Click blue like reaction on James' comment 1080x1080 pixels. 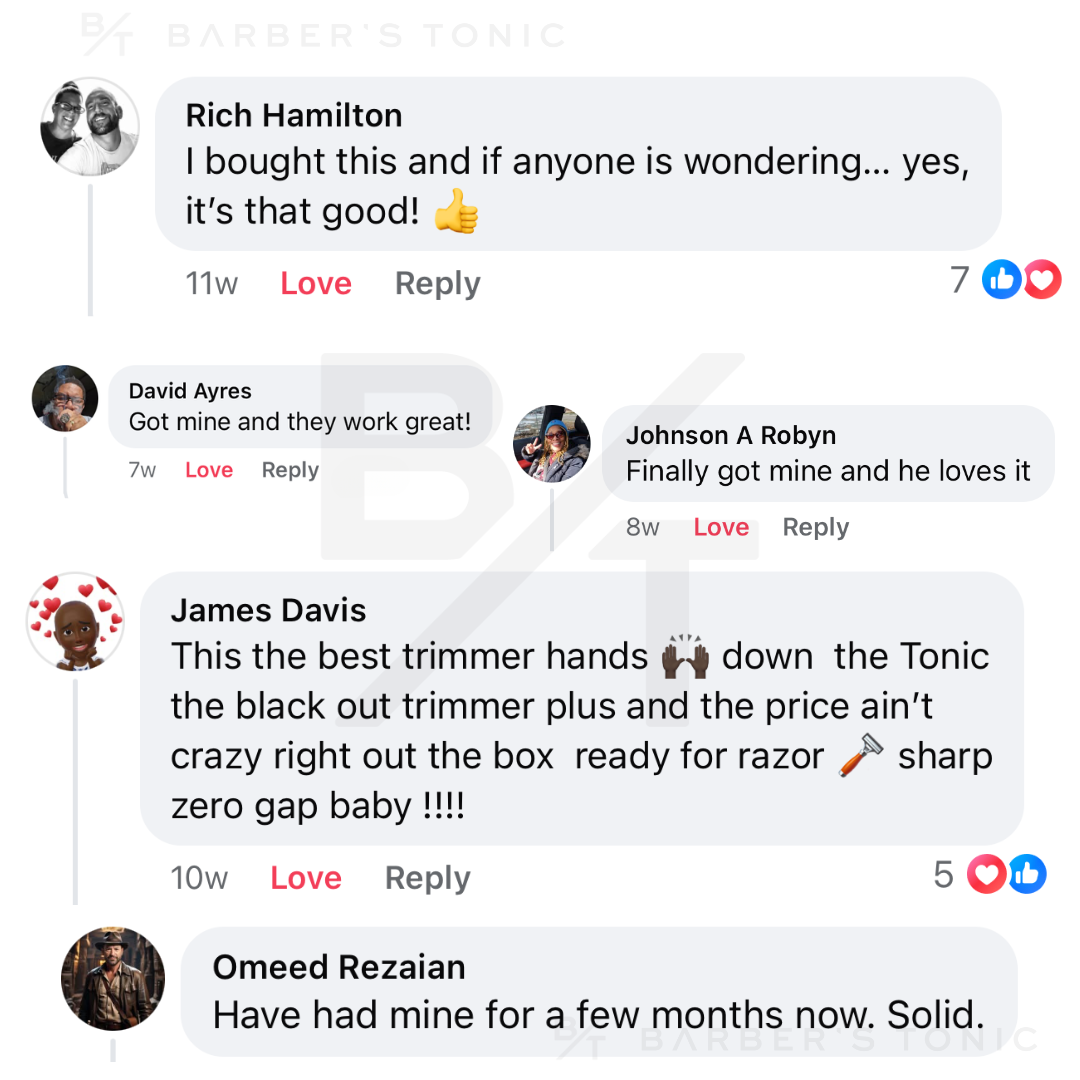point(1027,875)
